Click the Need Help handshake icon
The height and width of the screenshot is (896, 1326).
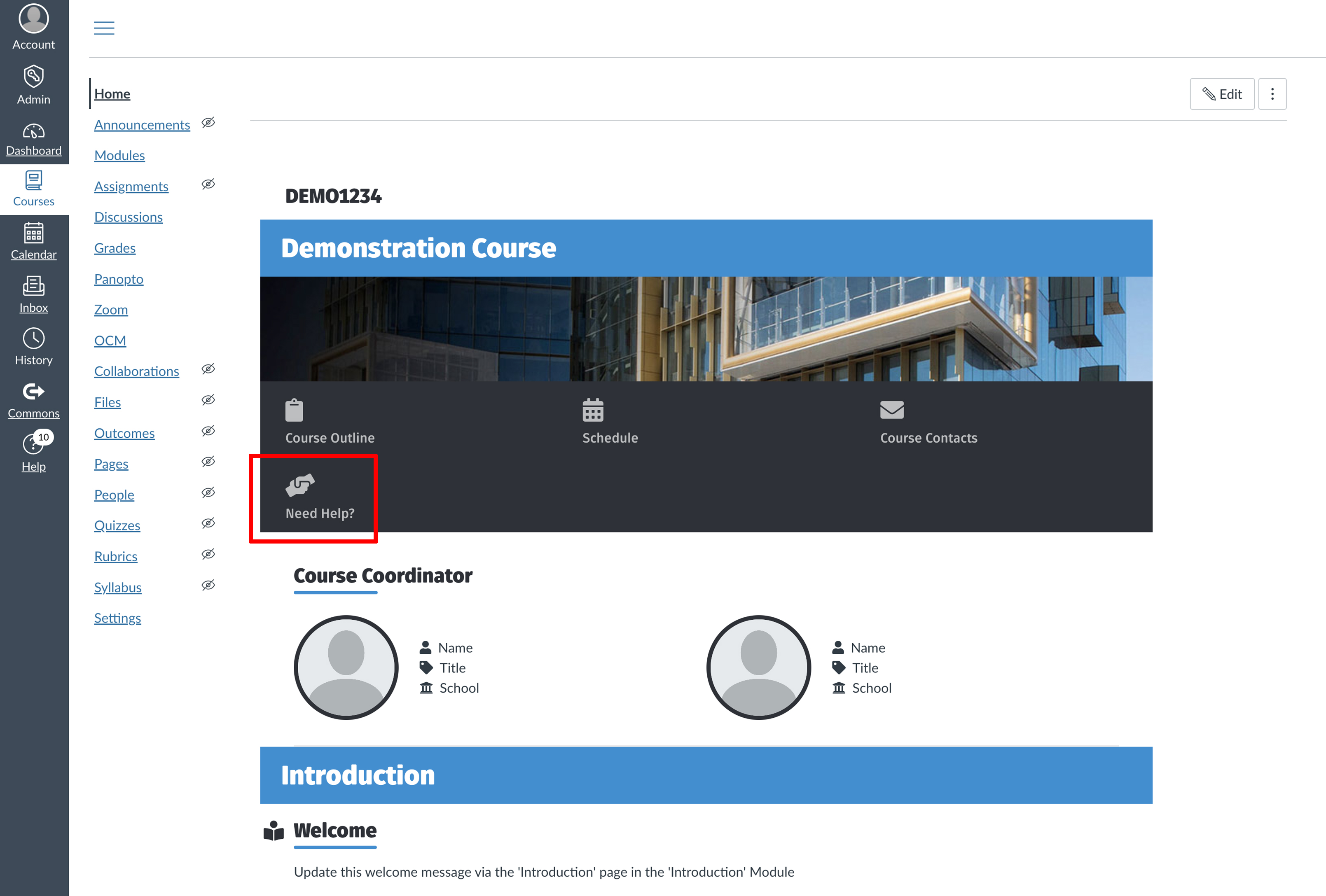pyautogui.click(x=300, y=485)
